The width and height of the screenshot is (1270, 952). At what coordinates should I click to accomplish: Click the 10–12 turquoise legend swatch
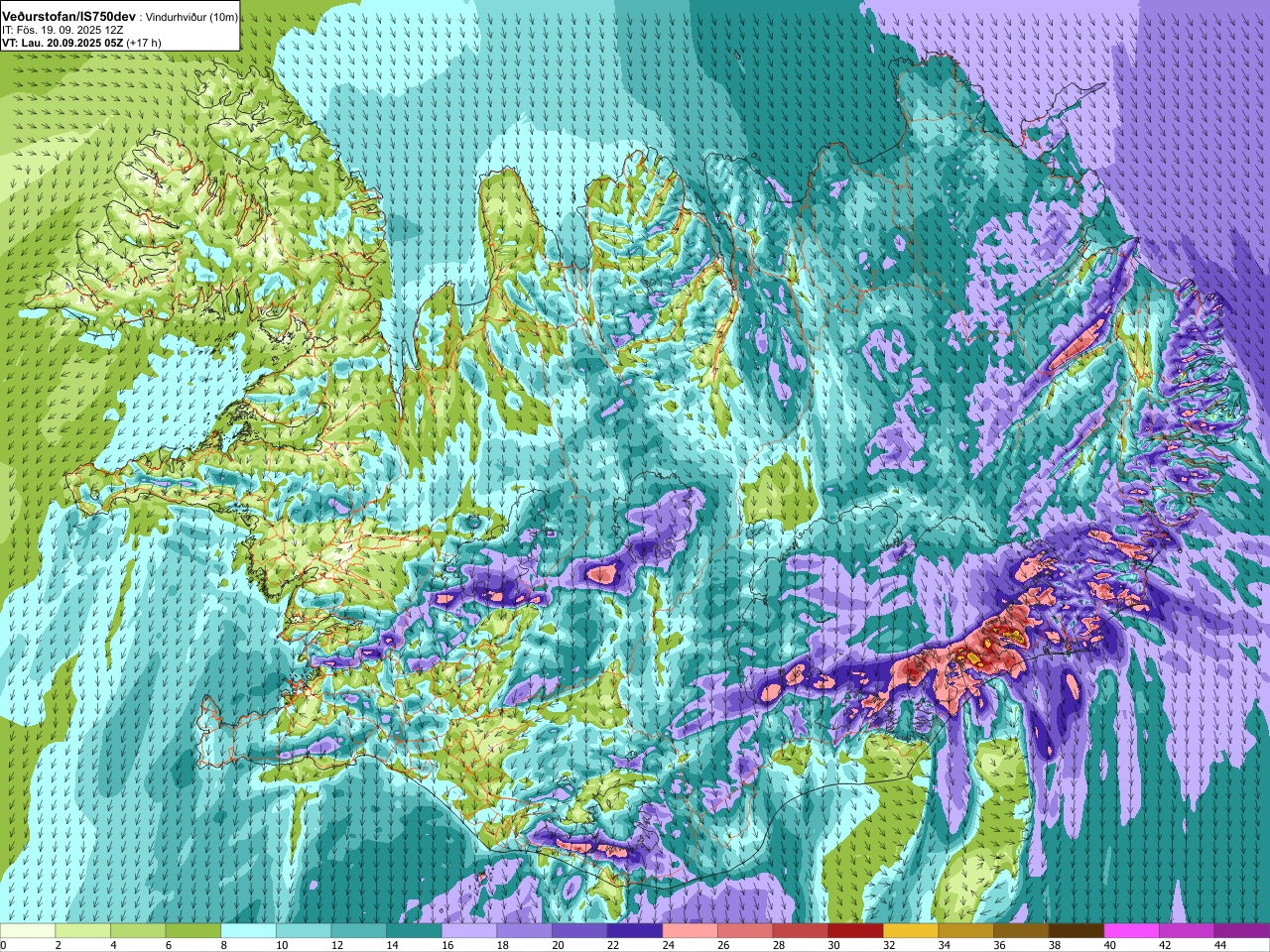(x=304, y=931)
